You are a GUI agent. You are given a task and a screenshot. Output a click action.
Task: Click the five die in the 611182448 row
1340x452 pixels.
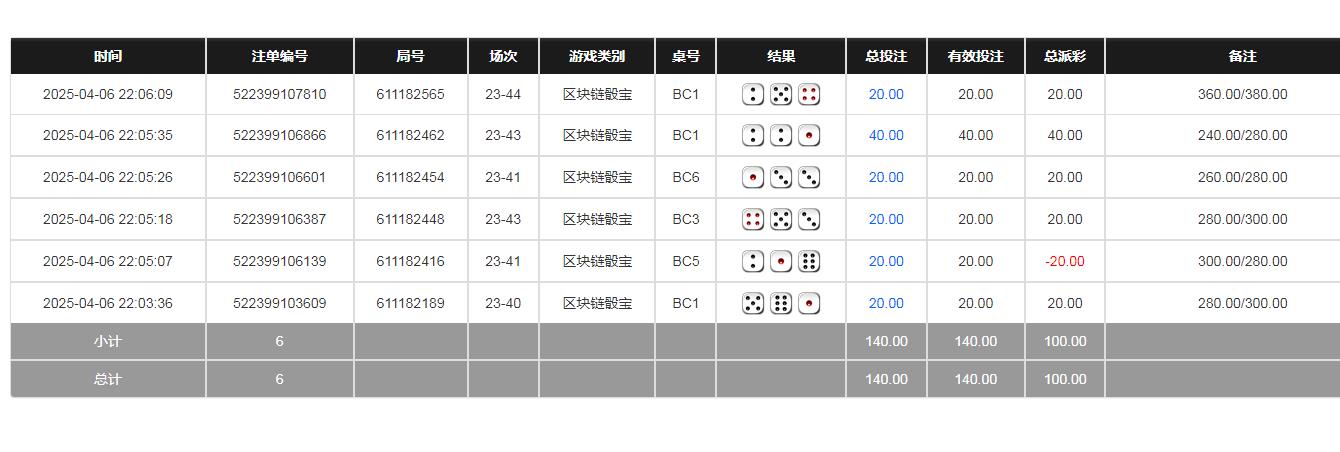tap(781, 219)
